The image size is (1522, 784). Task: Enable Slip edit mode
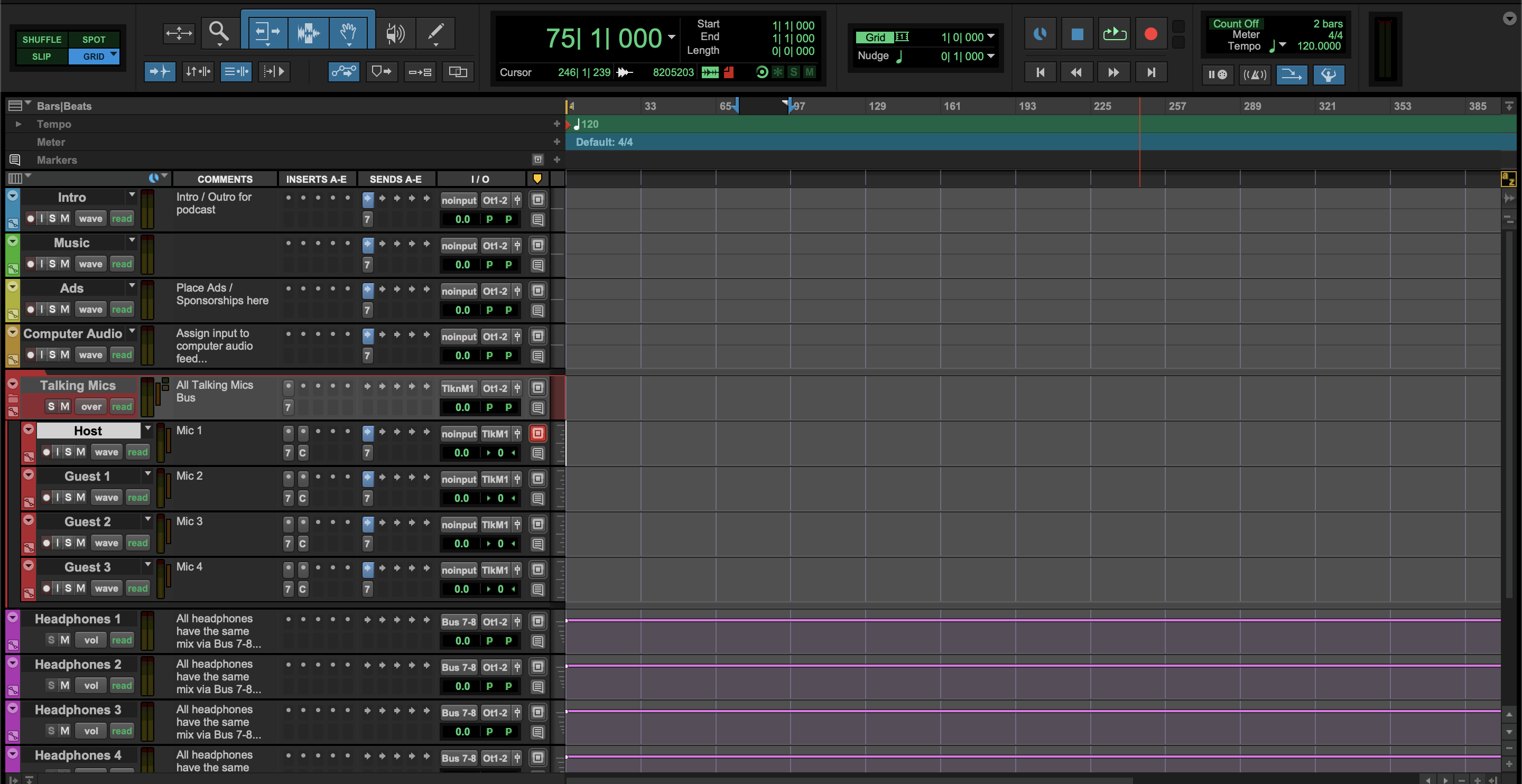tap(41, 56)
